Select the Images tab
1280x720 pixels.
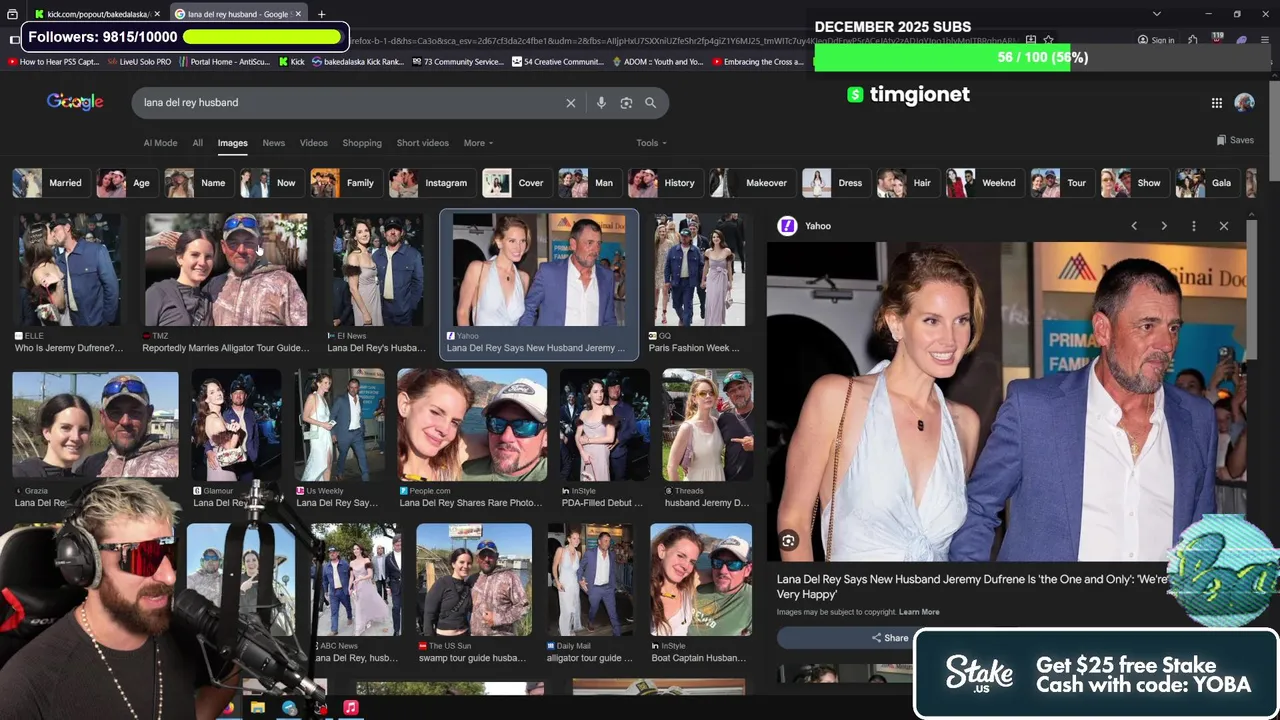pos(232,143)
